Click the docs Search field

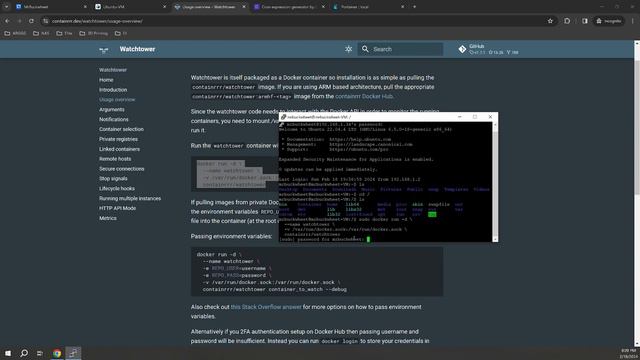[400, 49]
